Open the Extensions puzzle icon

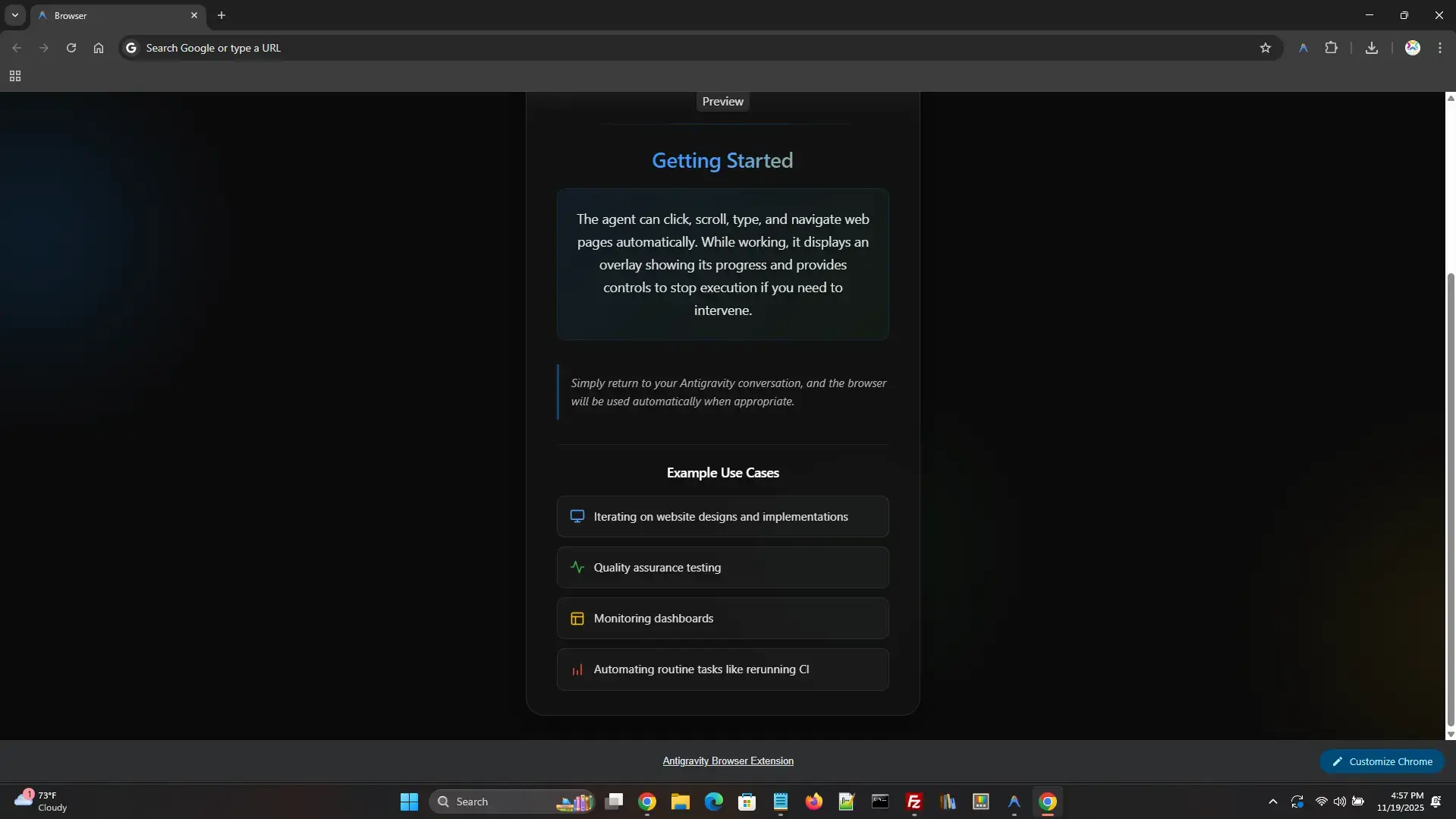point(1331,48)
